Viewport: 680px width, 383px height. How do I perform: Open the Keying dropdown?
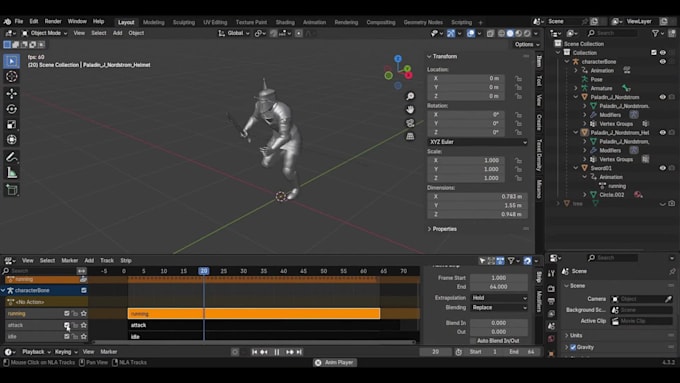click(66, 352)
